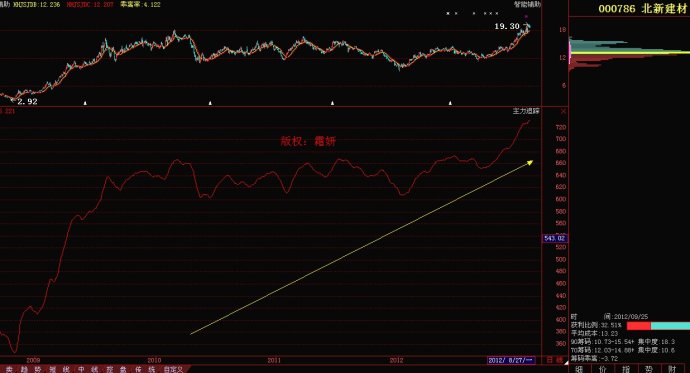Click the cyan portion of profit ratio bar
This screenshot has height=373, width=690.
click(x=670, y=326)
